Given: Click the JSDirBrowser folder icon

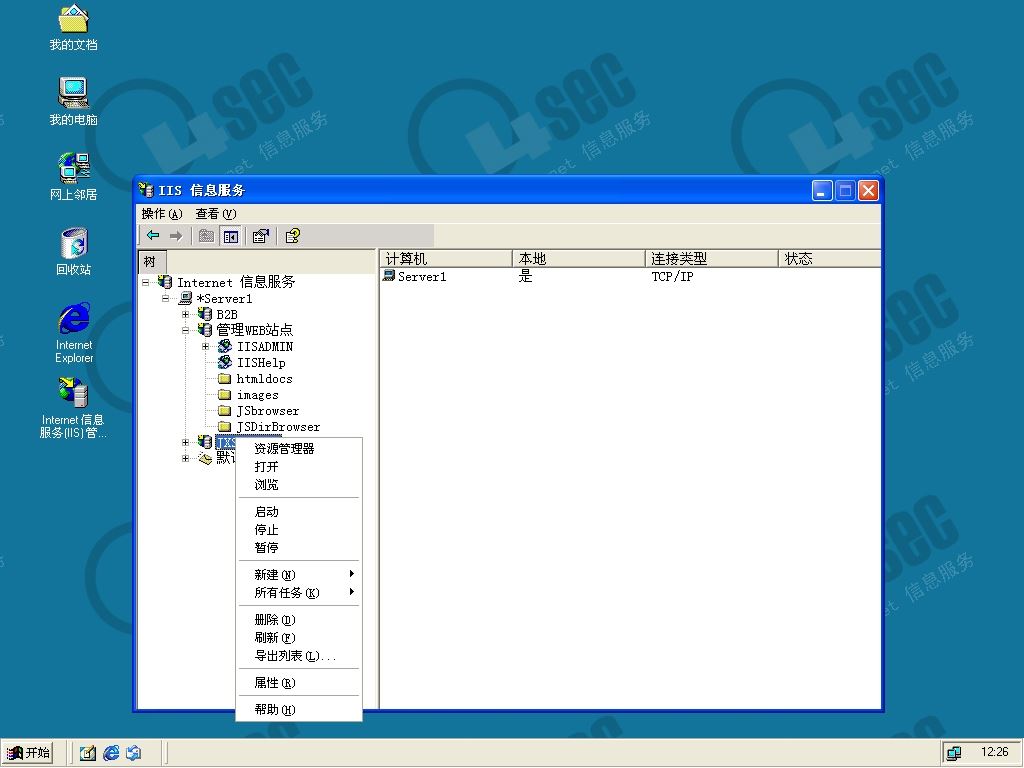Looking at the screenshot, I should tap(225, 426).
